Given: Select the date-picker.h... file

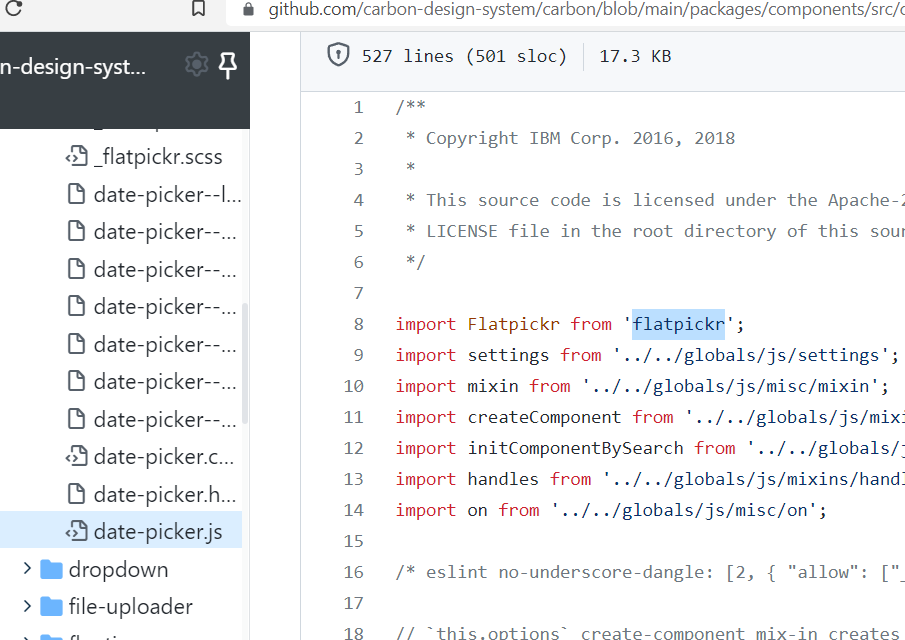Looking at the screenshot, I should point(165,495).
